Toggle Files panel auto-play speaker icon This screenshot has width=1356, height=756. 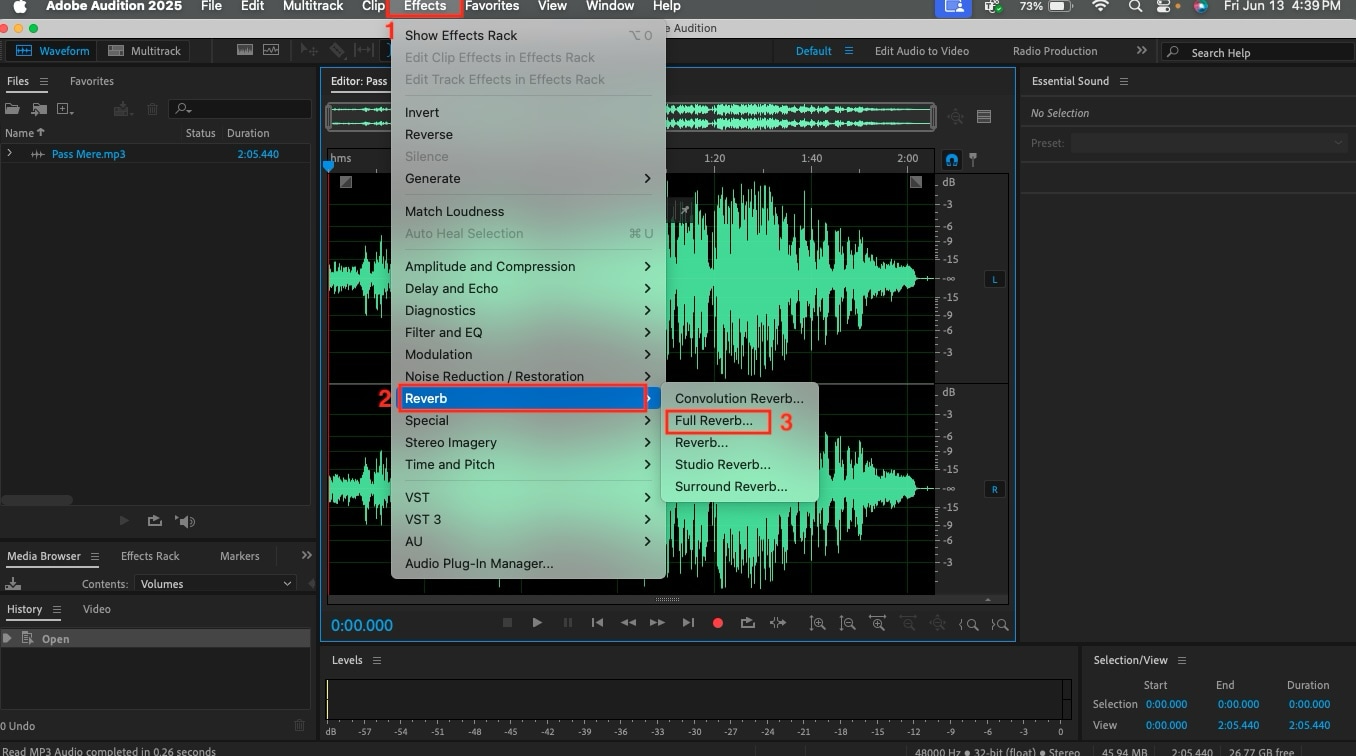(185, 521)
